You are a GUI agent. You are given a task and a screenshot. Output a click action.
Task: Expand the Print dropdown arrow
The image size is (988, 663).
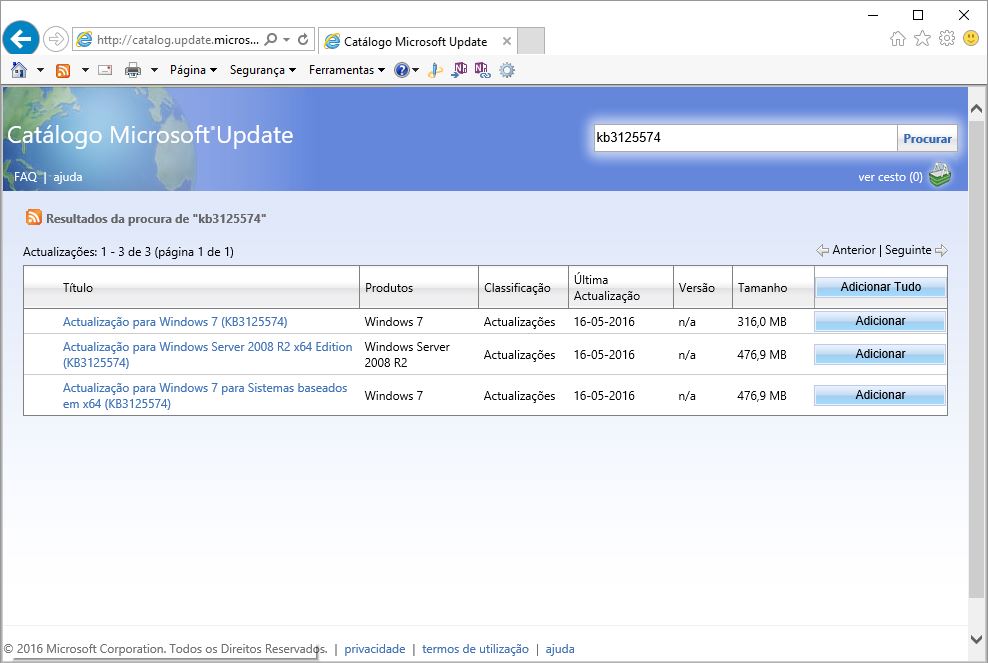(x=154, y=70)
